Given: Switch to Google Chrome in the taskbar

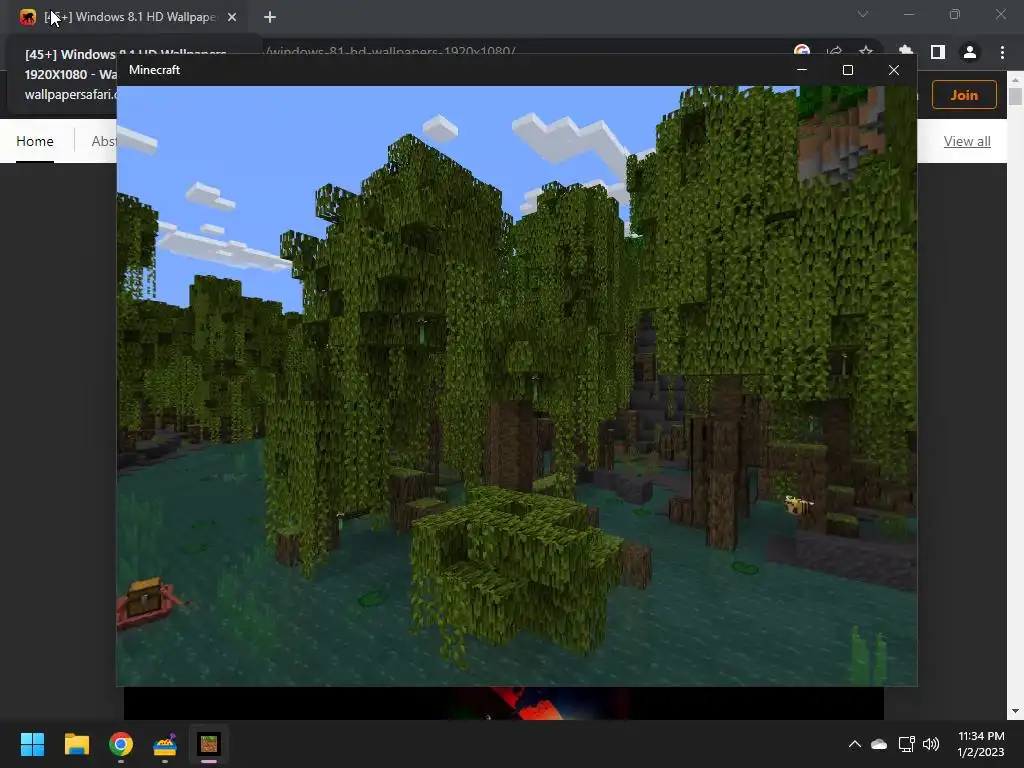Looking at the screenshot, I should point(121,744).
